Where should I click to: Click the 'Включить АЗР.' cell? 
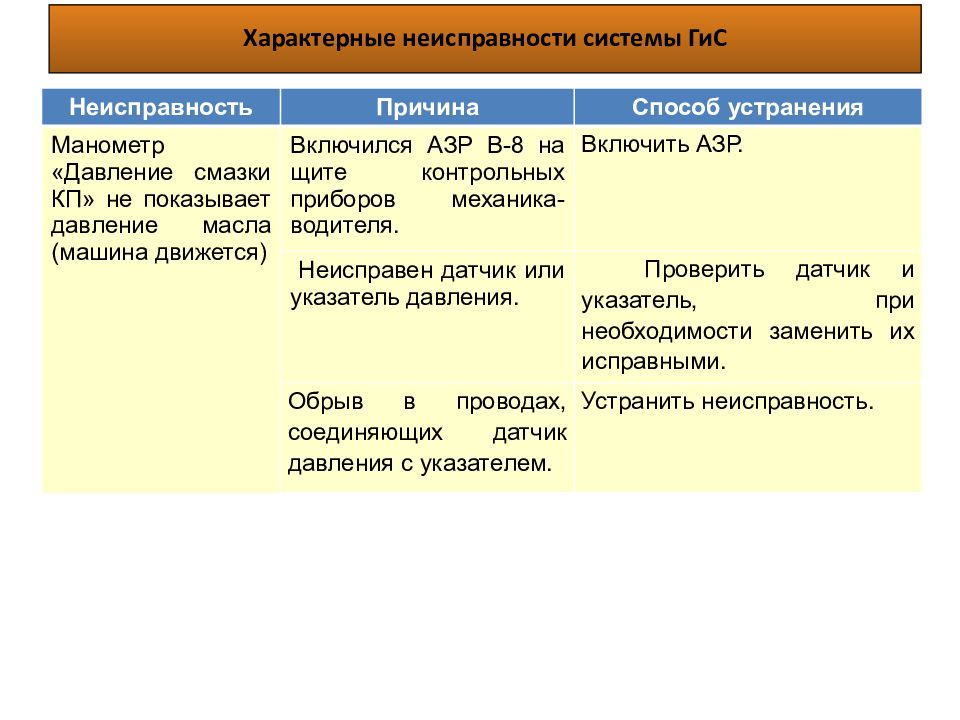[x=748, y=188]
